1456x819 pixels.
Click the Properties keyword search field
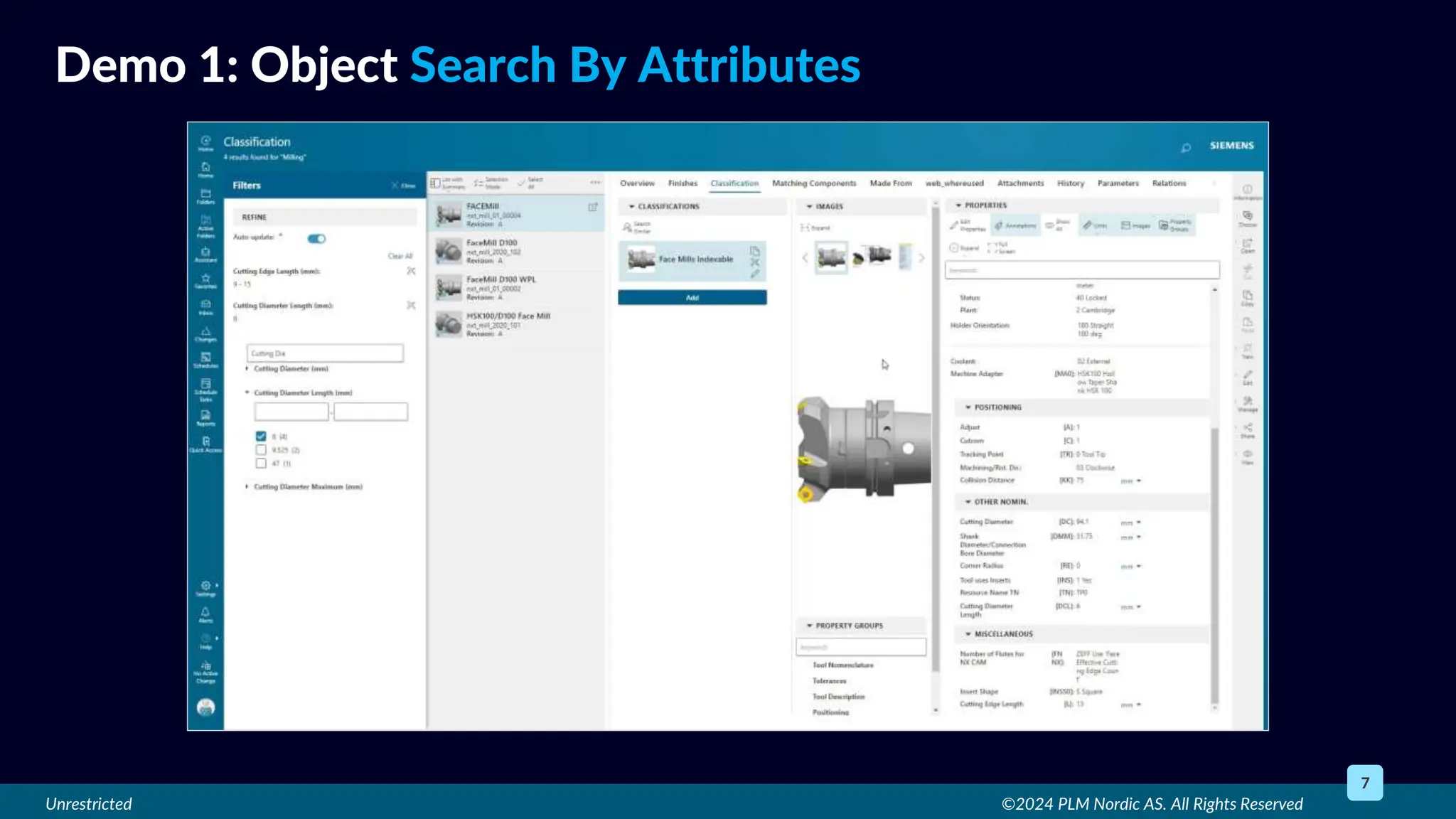coord(1082,270)
